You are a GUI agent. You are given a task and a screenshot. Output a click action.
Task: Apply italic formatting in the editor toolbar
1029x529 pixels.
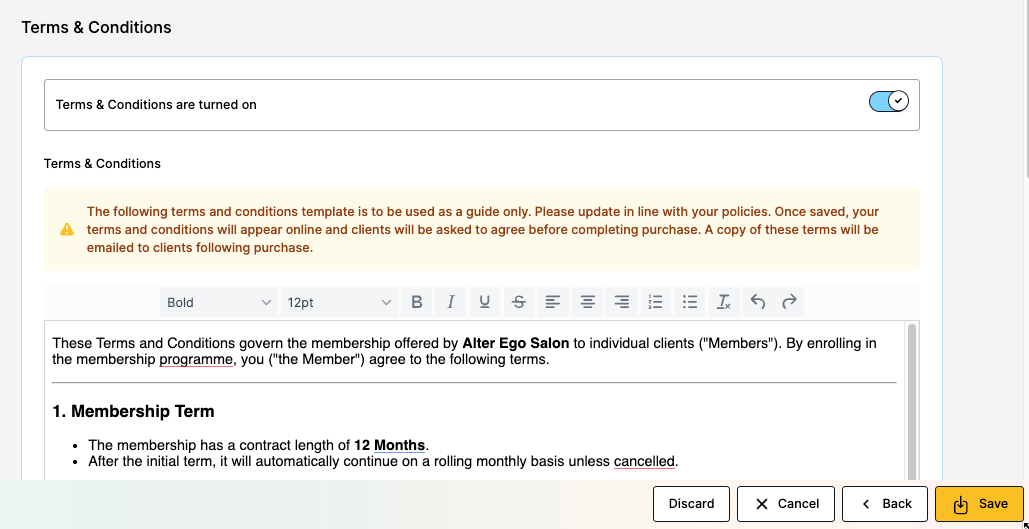coord(451,302)
